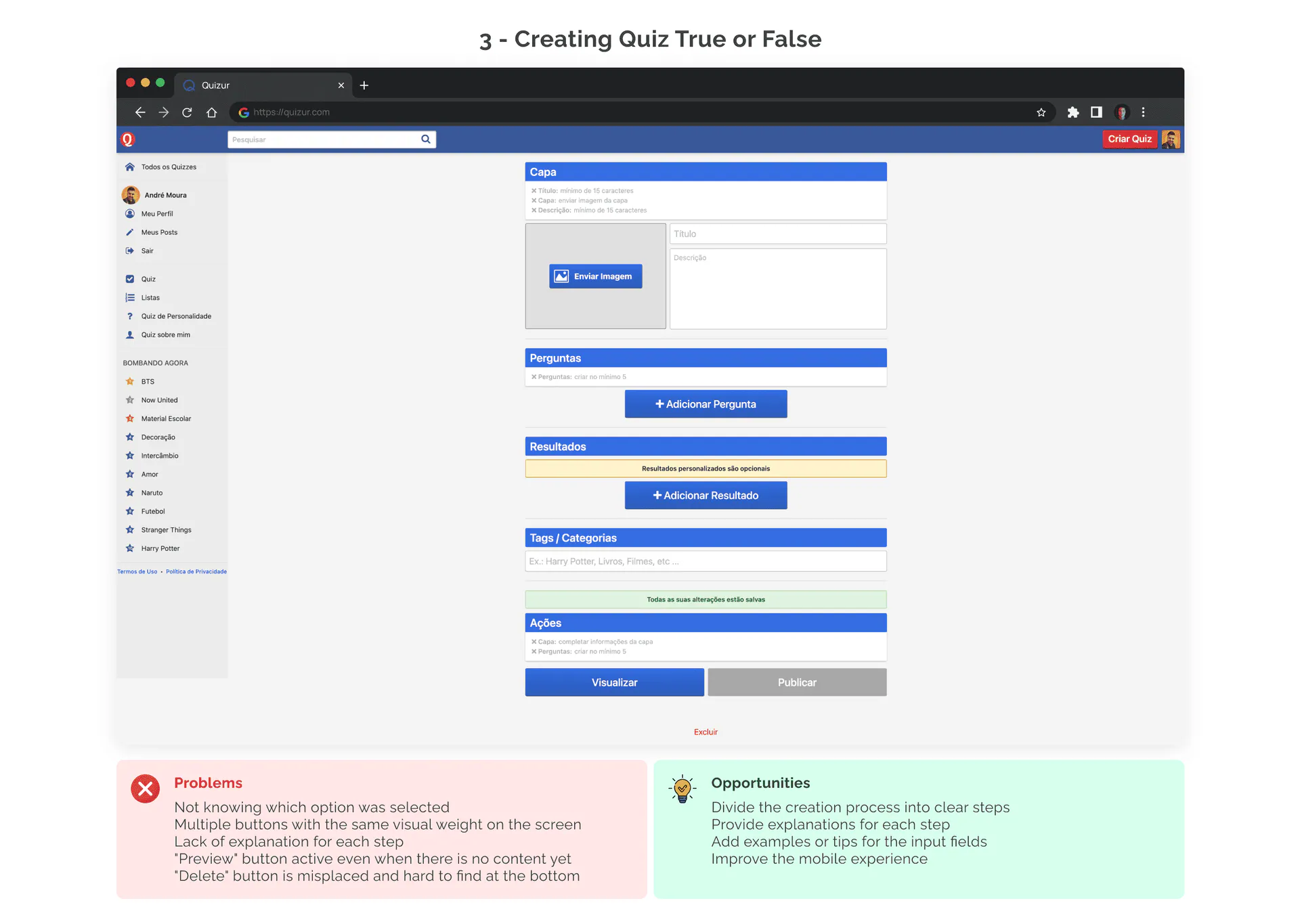Viewport: 1300px width, 924px height.
Task: Click the Criar Quiz button
Action: coord(1130,139)
